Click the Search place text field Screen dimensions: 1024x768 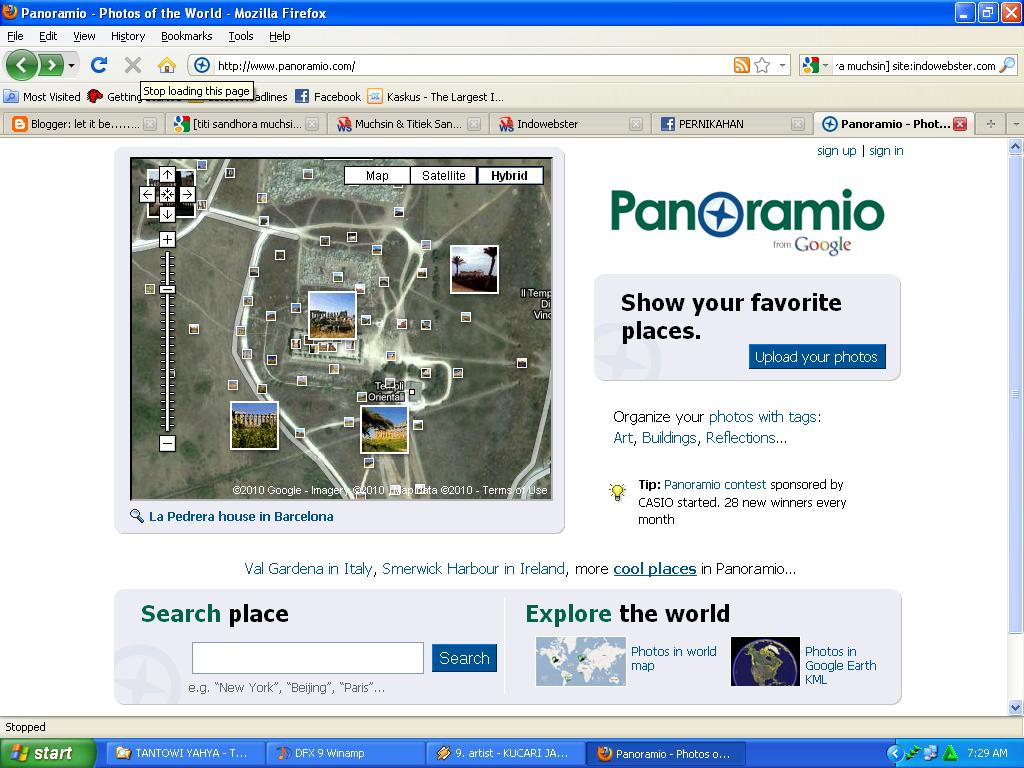[x=308, y=658]
